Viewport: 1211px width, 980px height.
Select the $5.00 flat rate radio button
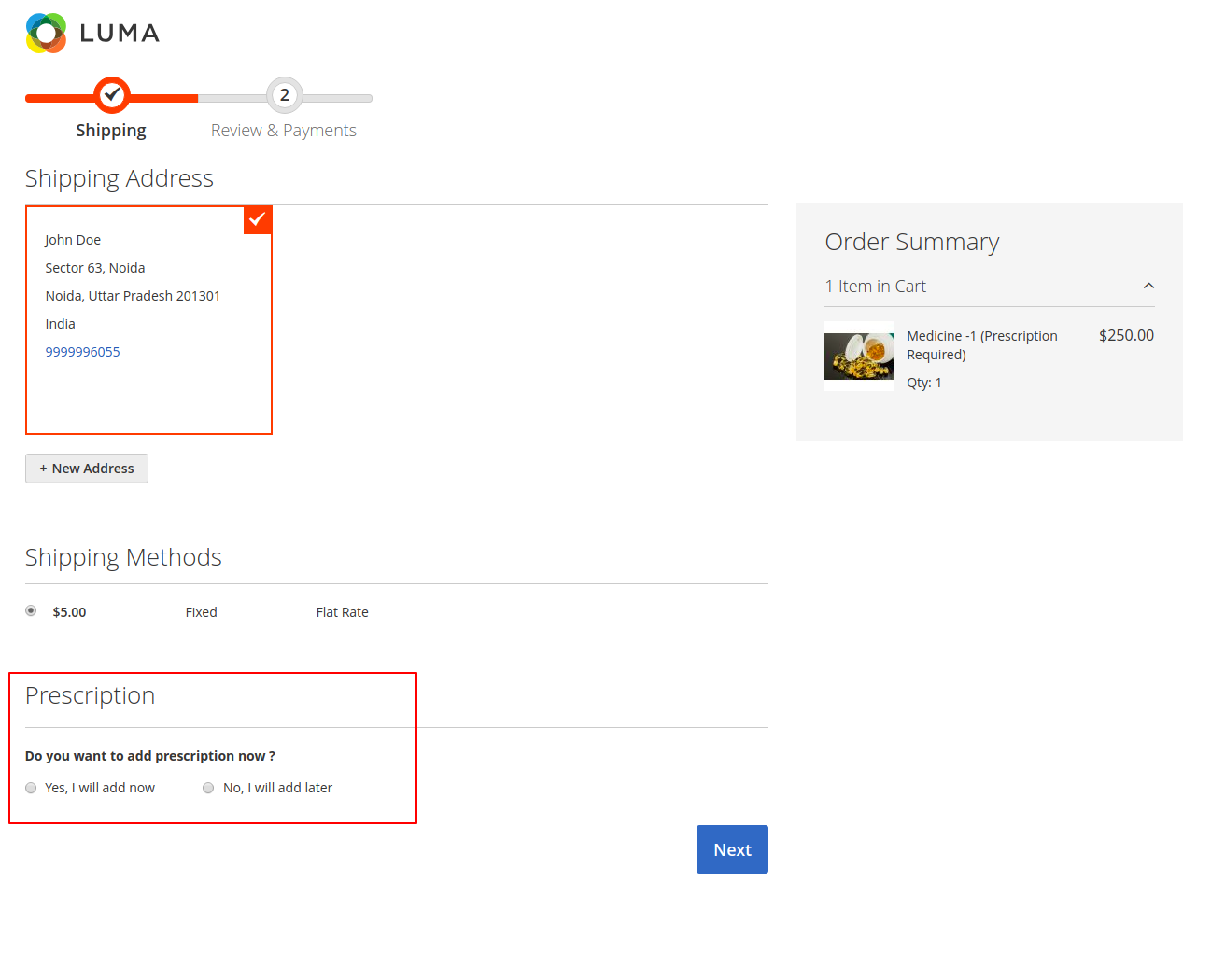(31, 611)
